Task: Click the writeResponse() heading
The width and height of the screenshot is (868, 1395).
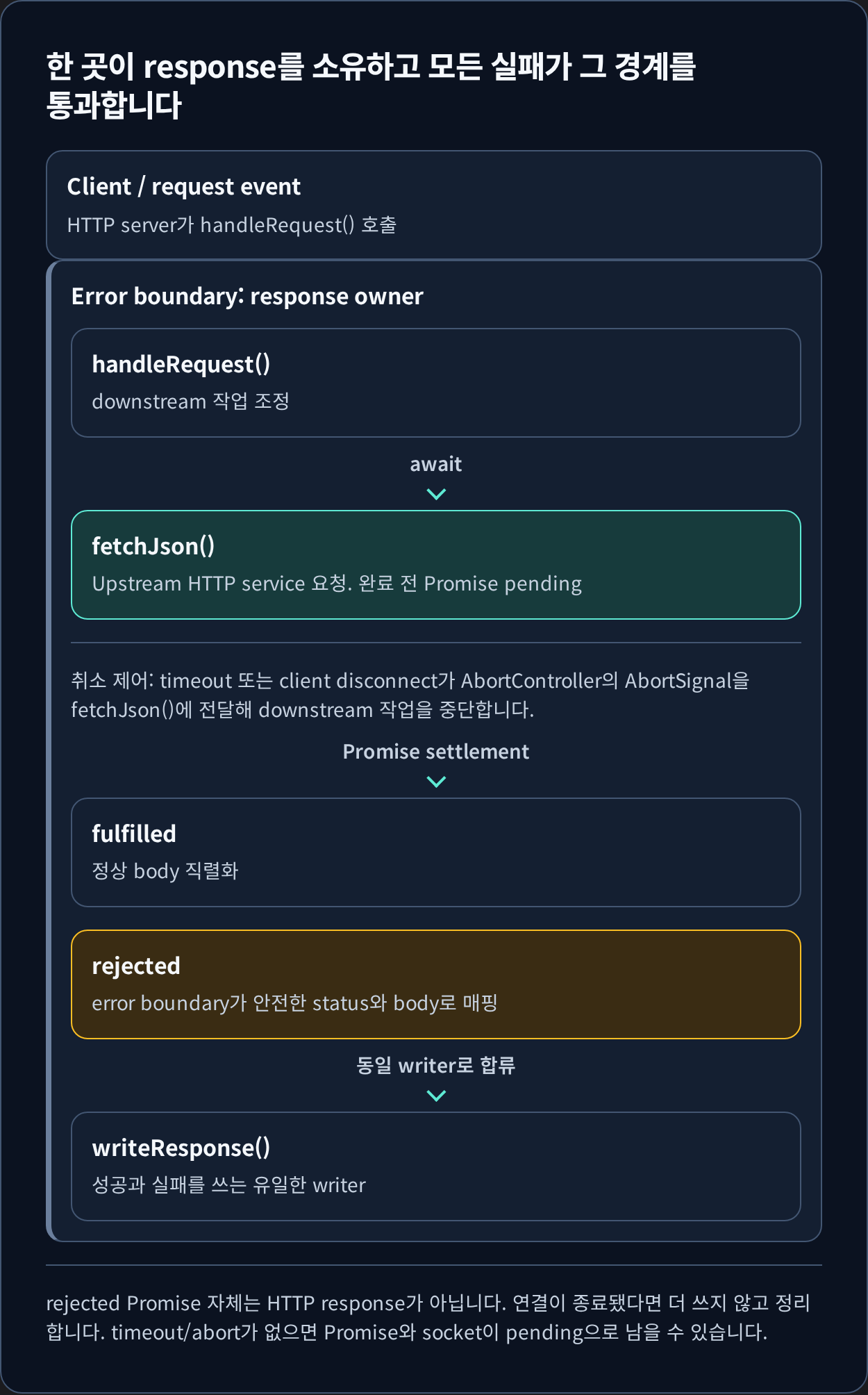Action: [x=181, y=1148]
